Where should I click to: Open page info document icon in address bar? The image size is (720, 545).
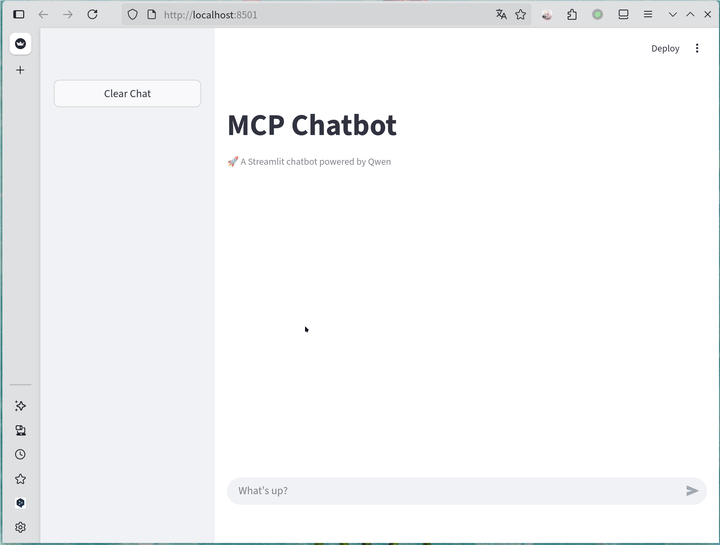tap(152, 15)
